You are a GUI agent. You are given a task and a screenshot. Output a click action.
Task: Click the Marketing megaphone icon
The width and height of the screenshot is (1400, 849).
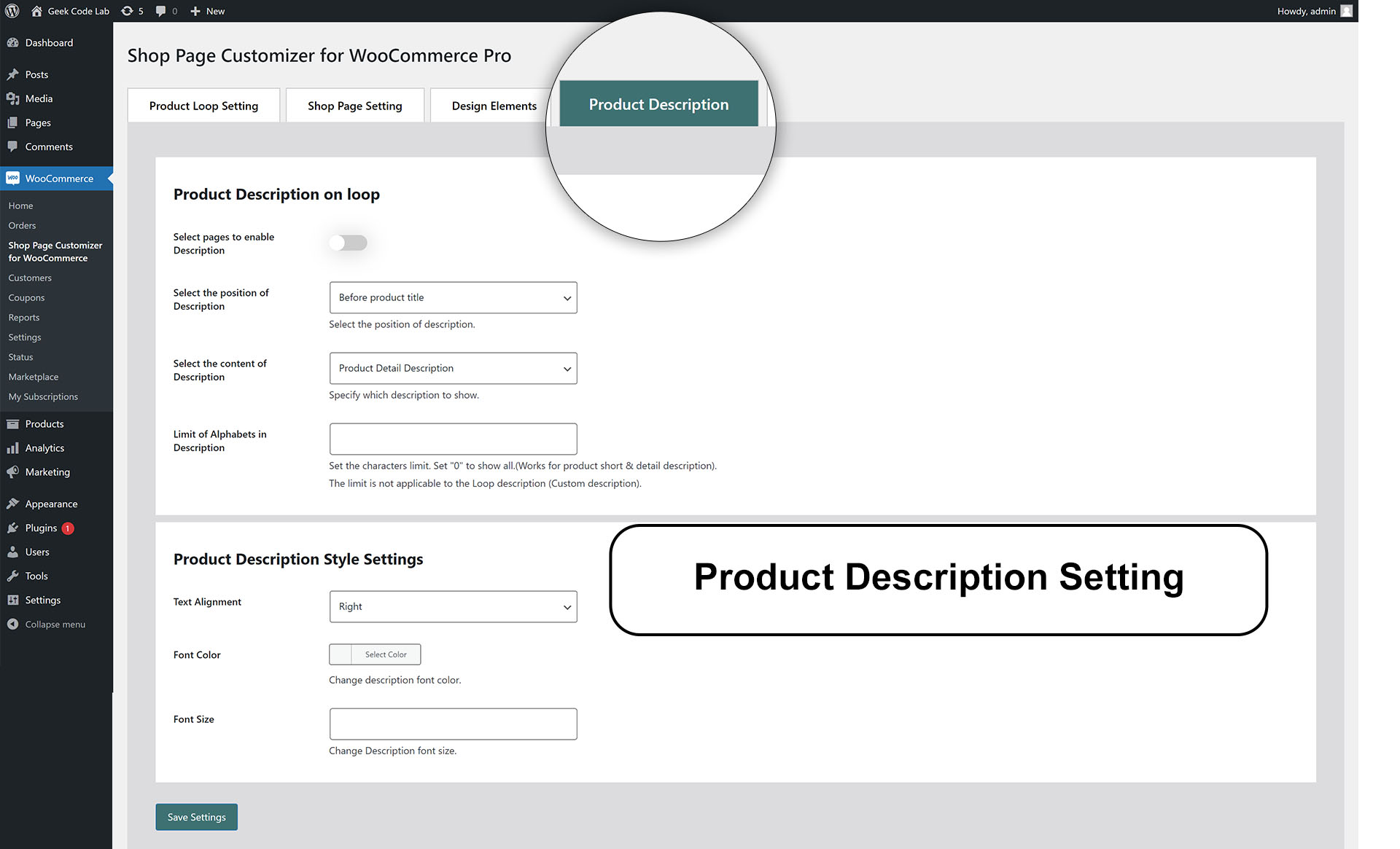click(12, 472)
